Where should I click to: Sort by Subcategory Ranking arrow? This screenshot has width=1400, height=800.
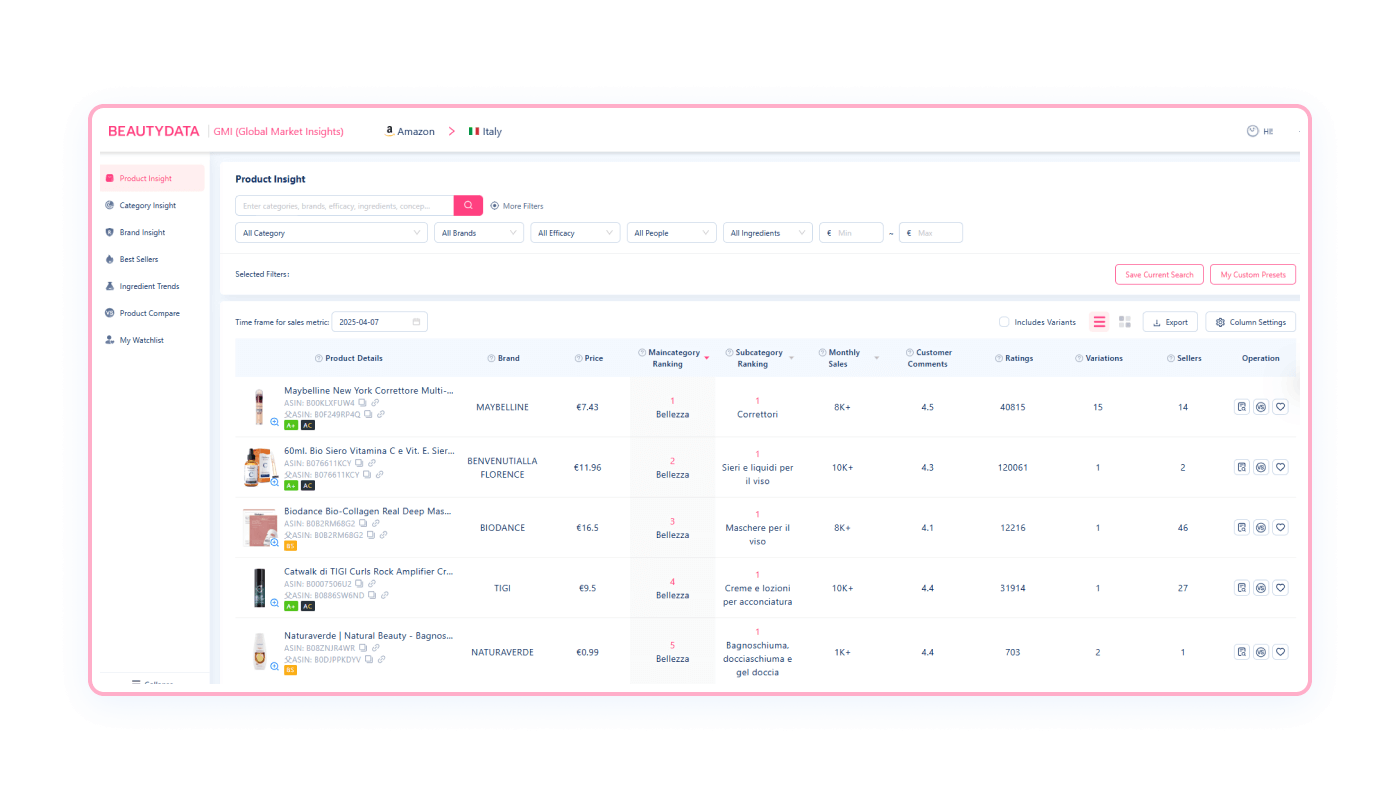point(791,358)
